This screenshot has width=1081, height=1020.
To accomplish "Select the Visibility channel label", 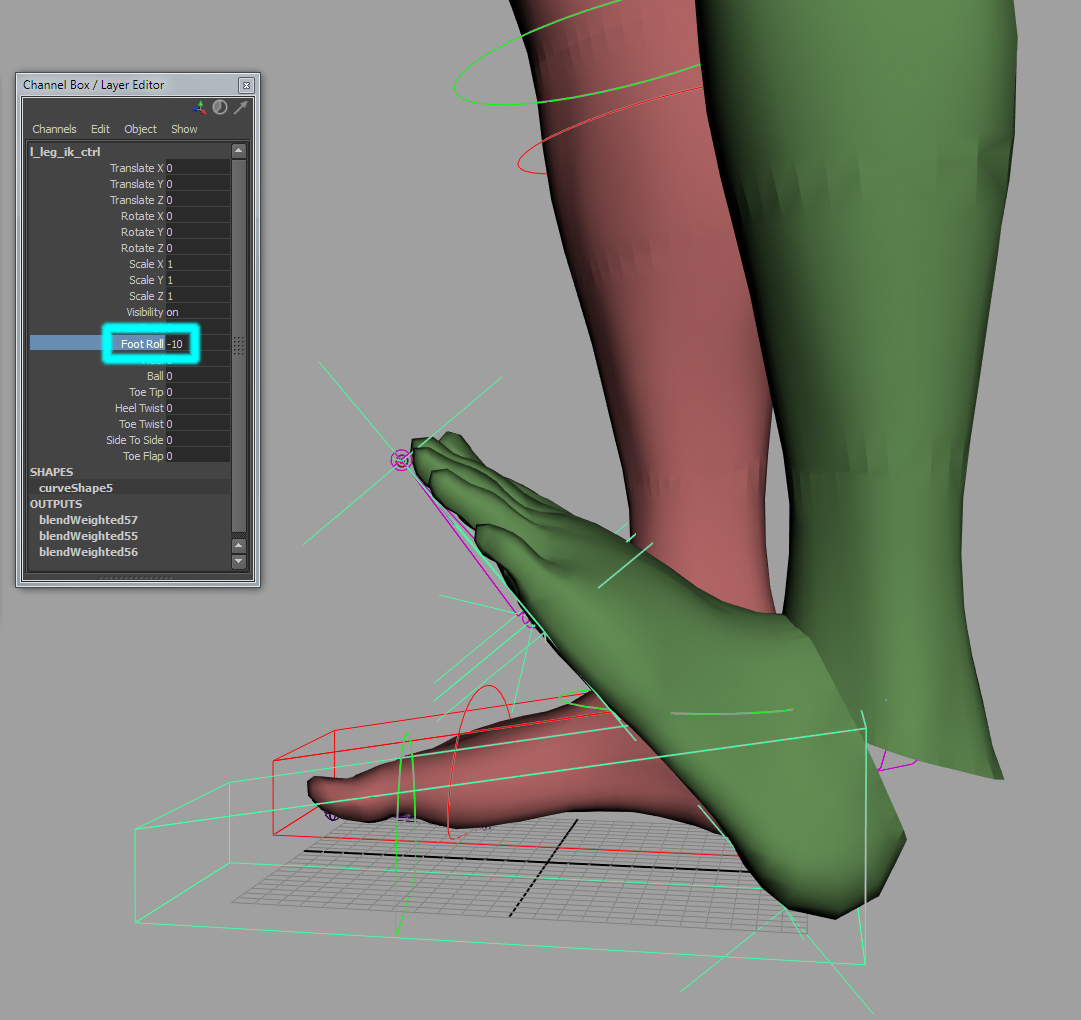I will click(145, 312).
